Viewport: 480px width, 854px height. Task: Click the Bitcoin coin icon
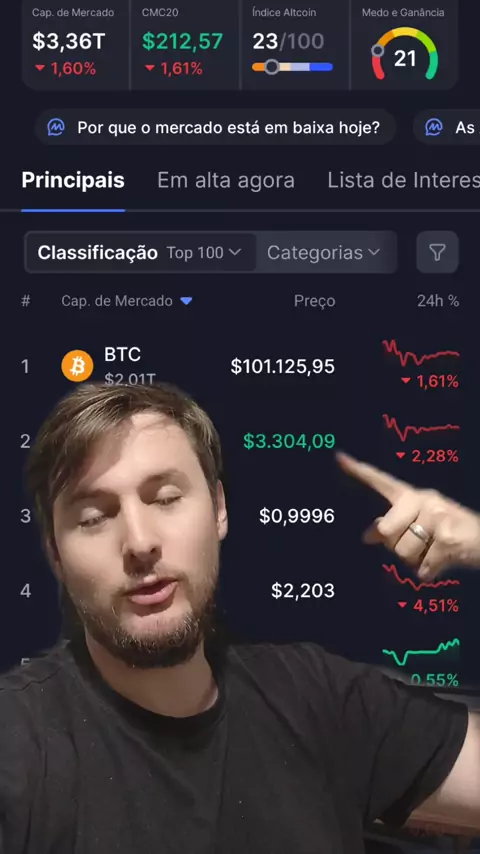point(77,365)
